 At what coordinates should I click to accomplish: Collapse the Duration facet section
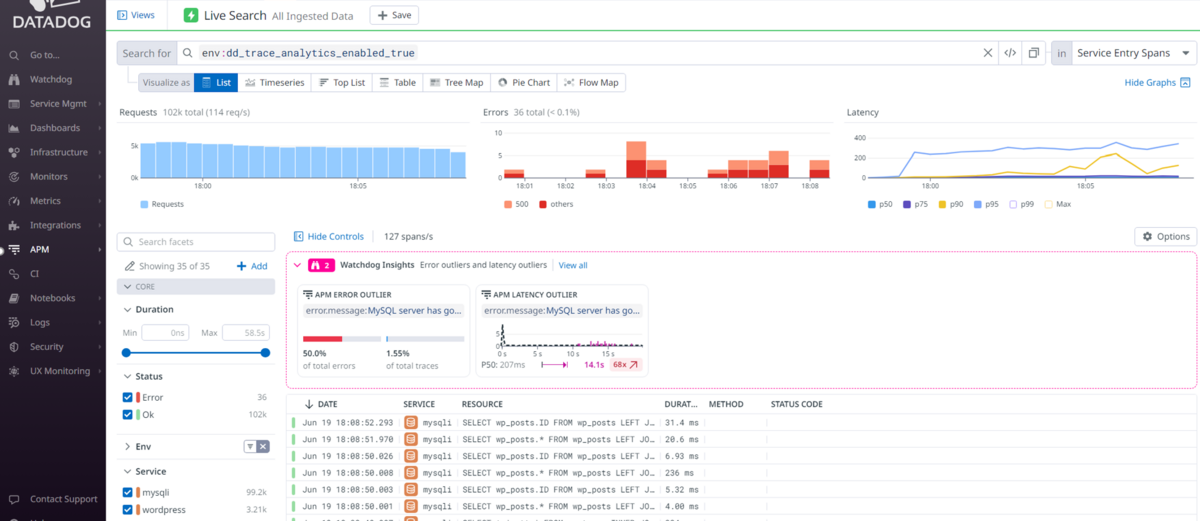128,310
